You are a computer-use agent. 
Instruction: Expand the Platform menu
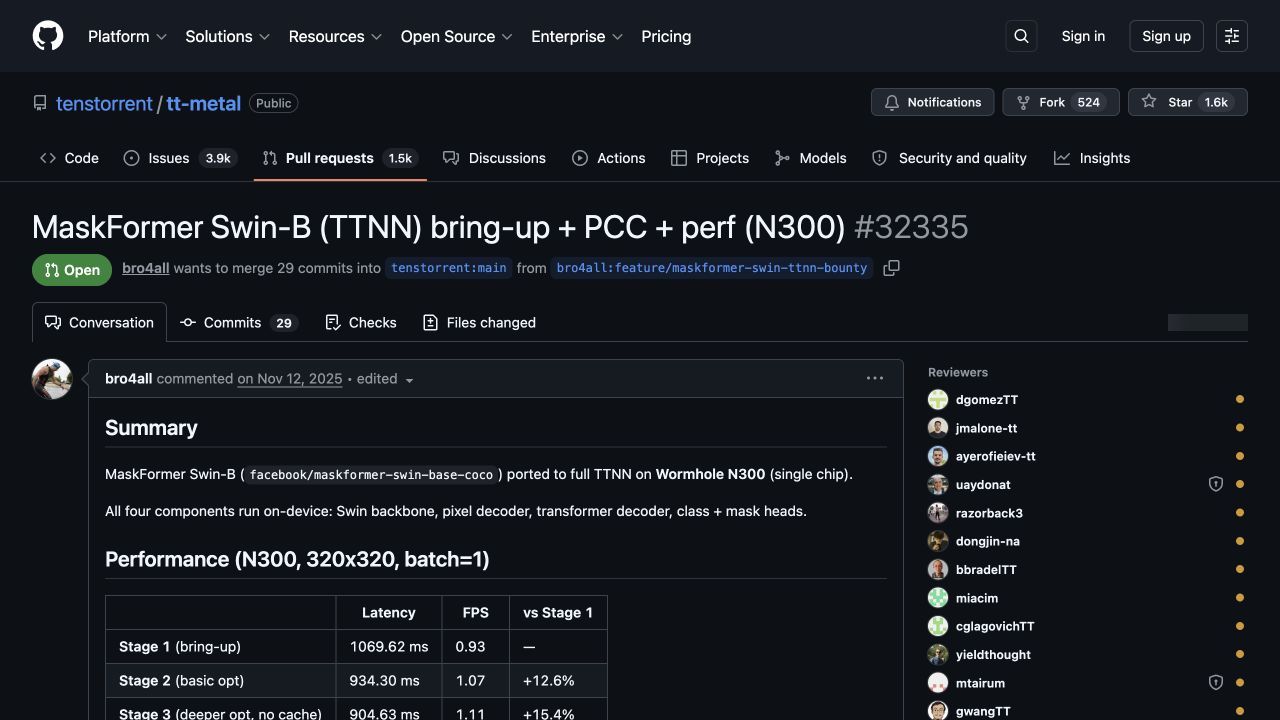127,36
